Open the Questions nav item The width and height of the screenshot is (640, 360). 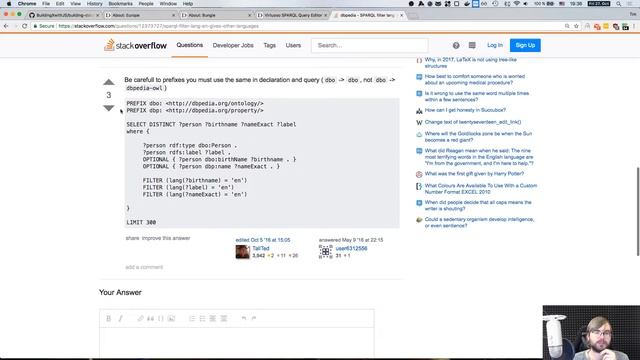[x=190, y=45]
